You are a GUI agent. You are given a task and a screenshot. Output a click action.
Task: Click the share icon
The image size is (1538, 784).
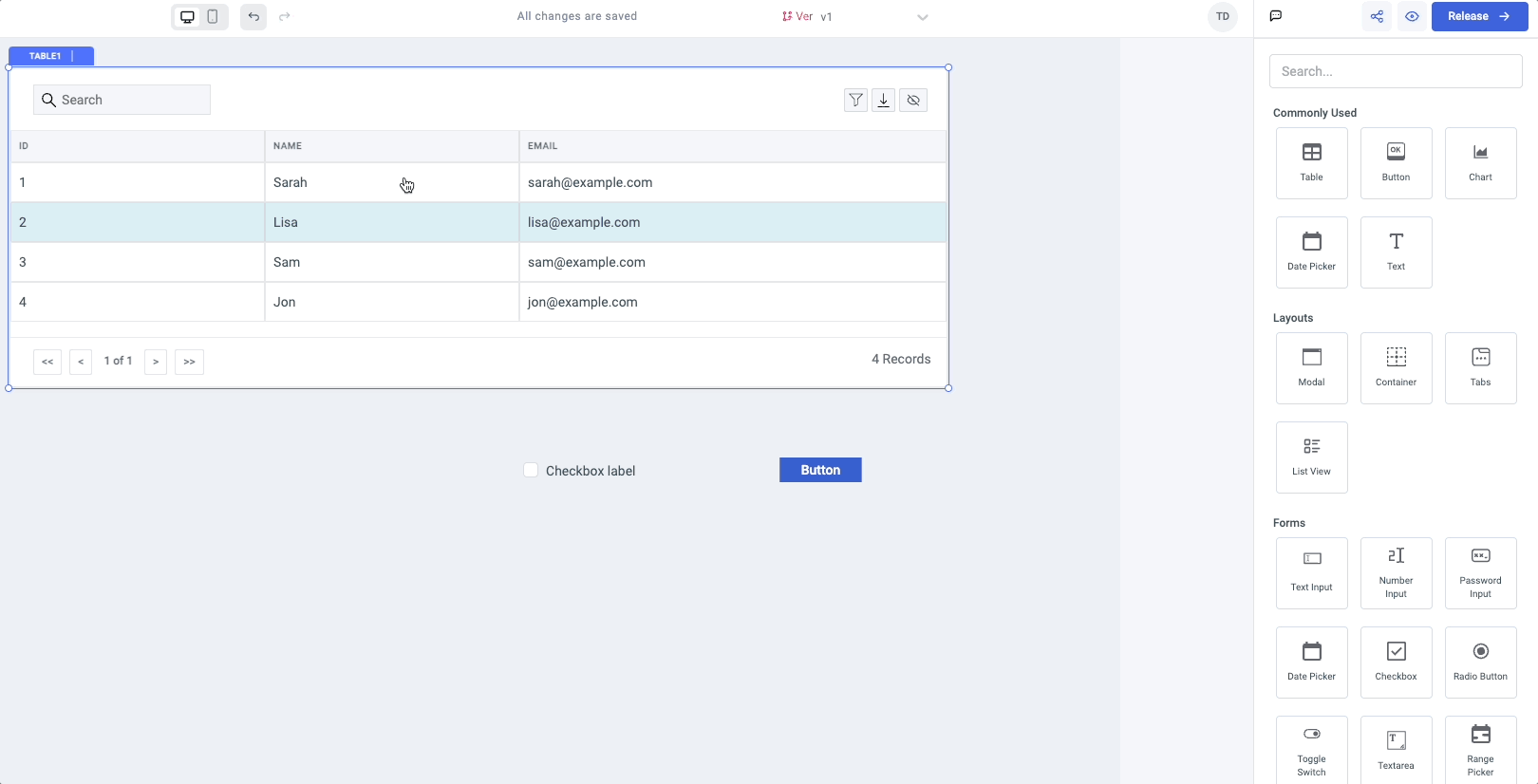(1377, 17)
